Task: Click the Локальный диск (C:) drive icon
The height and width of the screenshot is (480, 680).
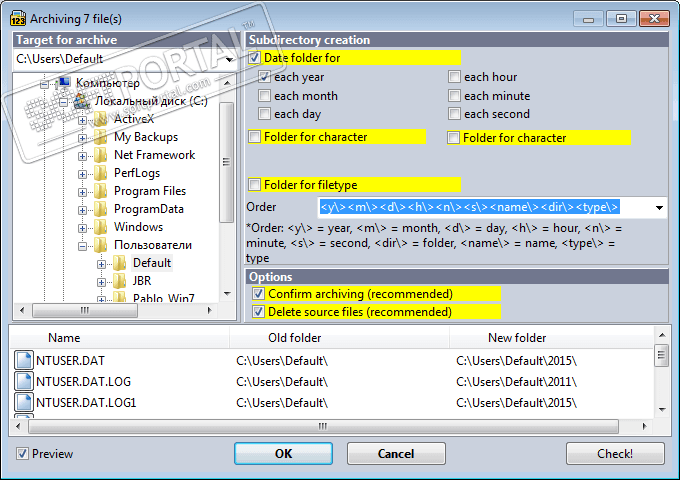Action: coord(82,101)
